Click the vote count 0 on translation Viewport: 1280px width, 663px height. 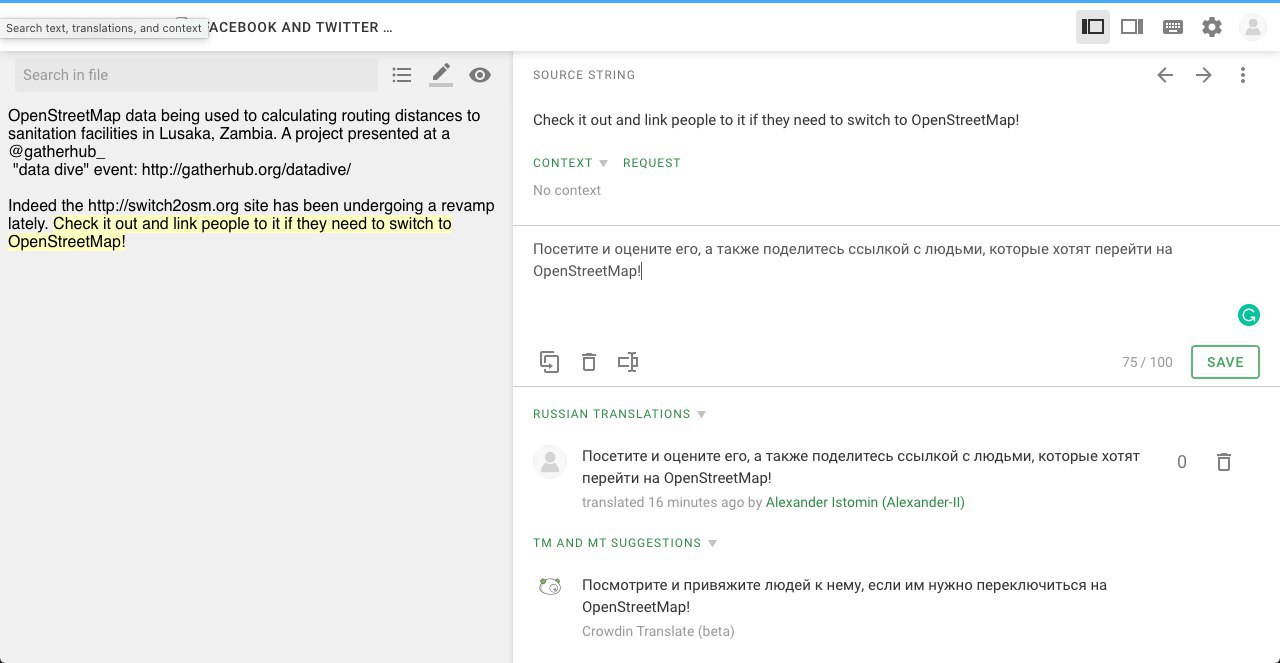click(x=1182, y=462)
